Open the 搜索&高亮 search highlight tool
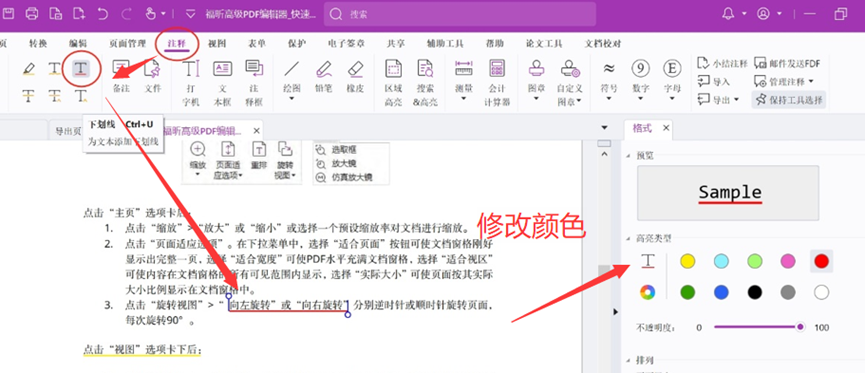Screen dimensions: 865x373 [425, 83]
